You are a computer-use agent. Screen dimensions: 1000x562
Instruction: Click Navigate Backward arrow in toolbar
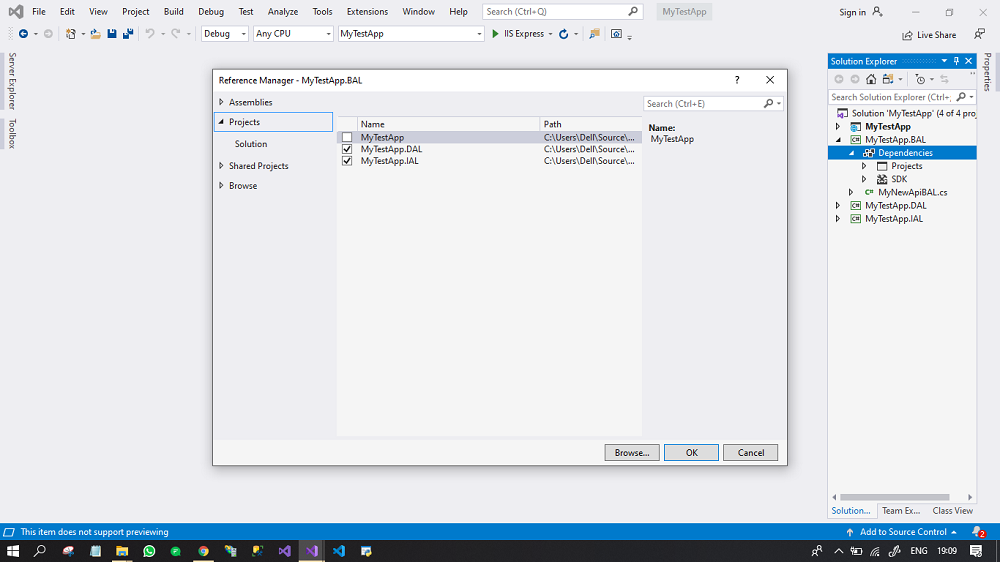coord(23,34)
